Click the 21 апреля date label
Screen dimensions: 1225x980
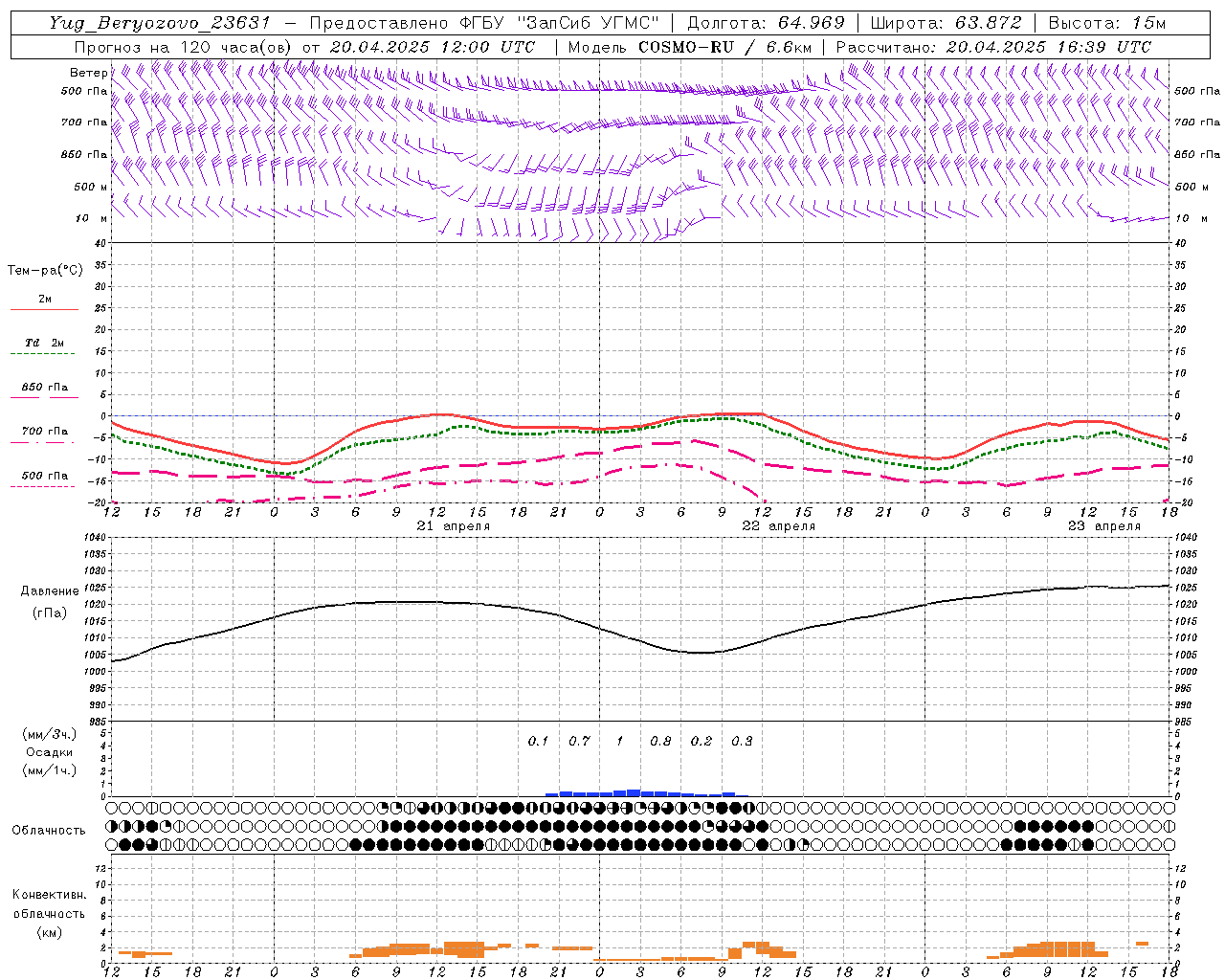click(454, 526)
